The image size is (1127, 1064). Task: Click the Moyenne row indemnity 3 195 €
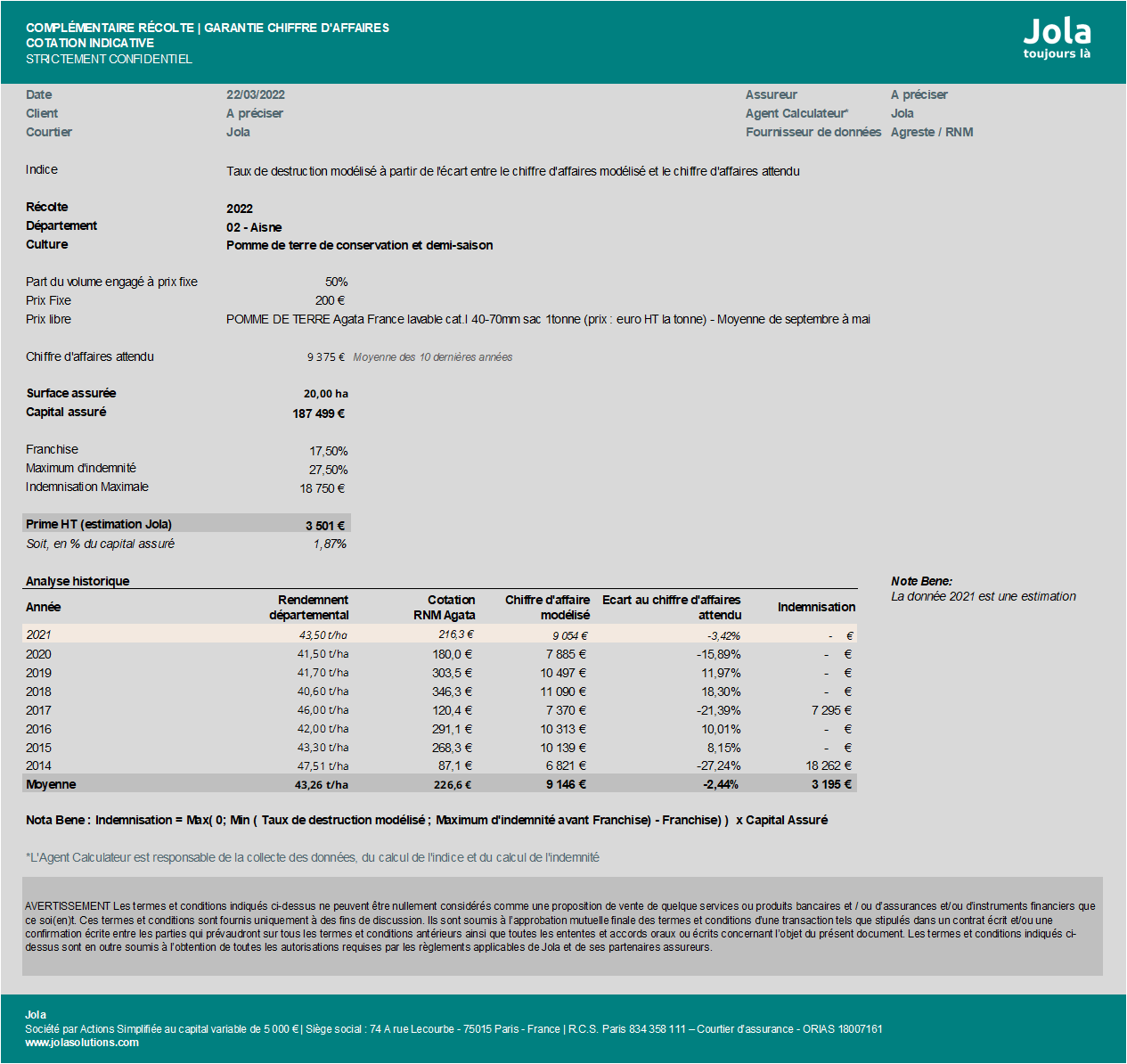832,784
